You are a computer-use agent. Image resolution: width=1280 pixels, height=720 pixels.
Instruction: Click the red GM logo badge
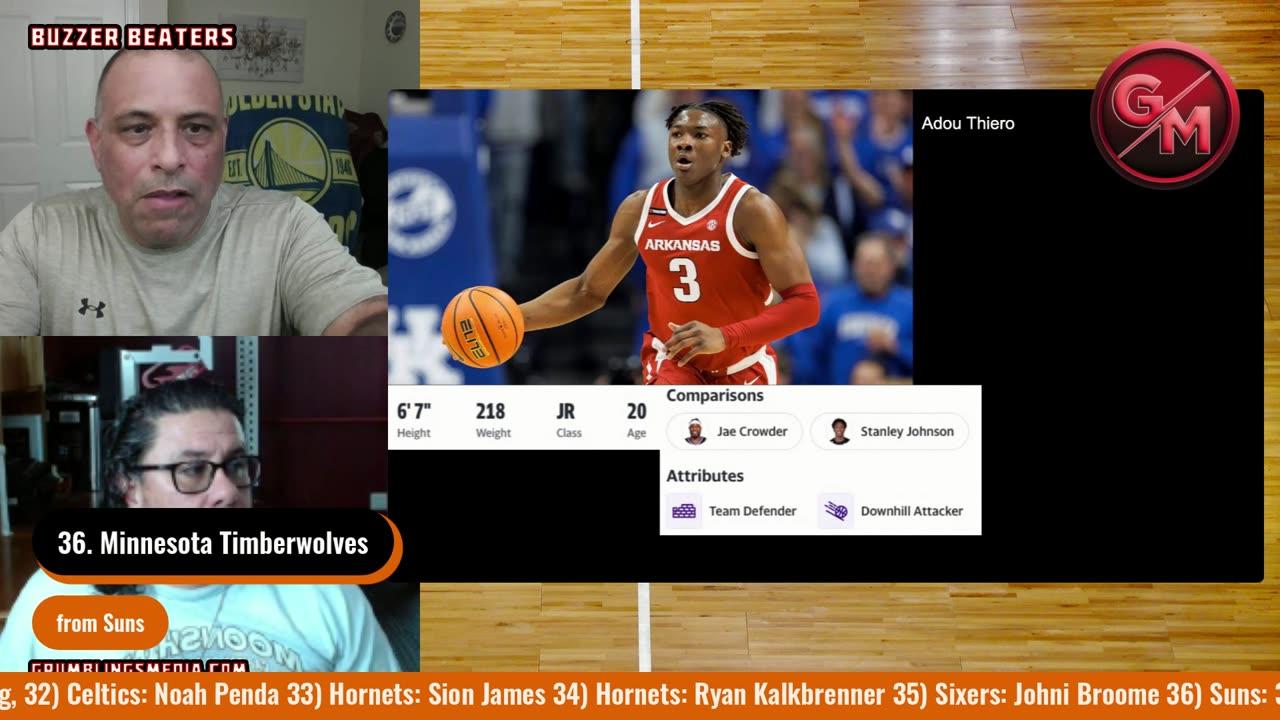1164,114
